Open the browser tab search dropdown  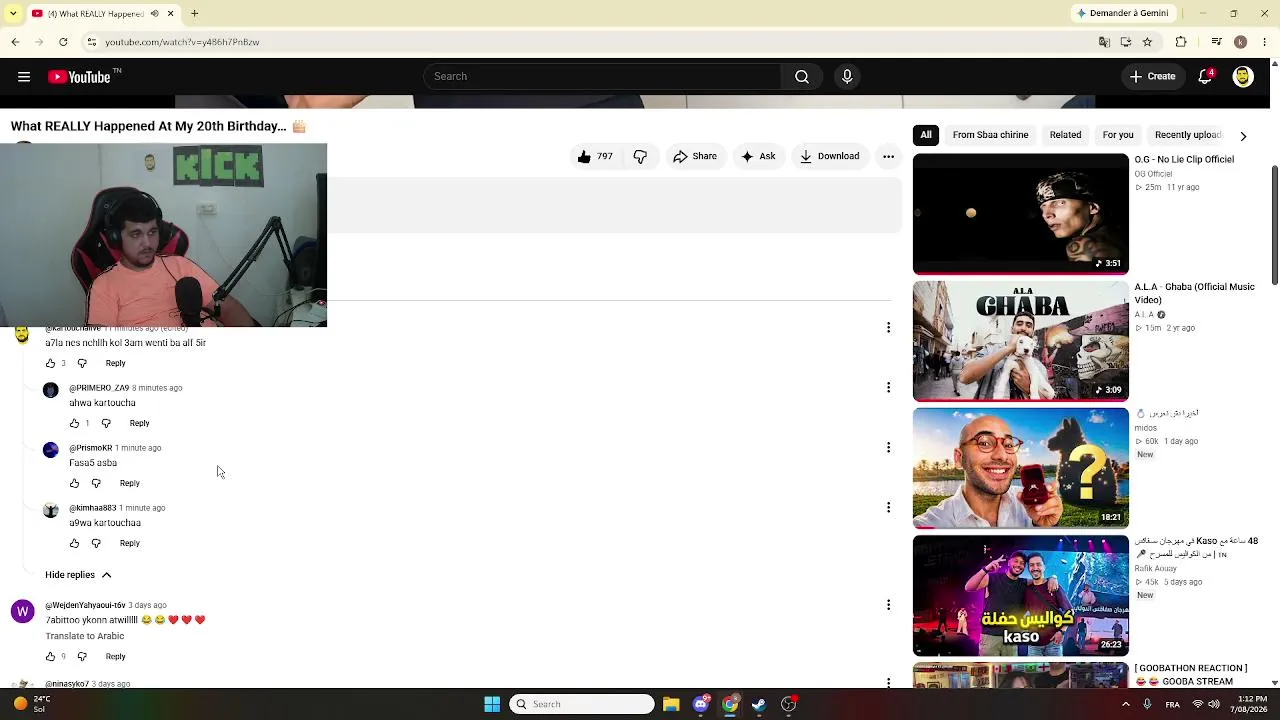[x=14, y=14]
